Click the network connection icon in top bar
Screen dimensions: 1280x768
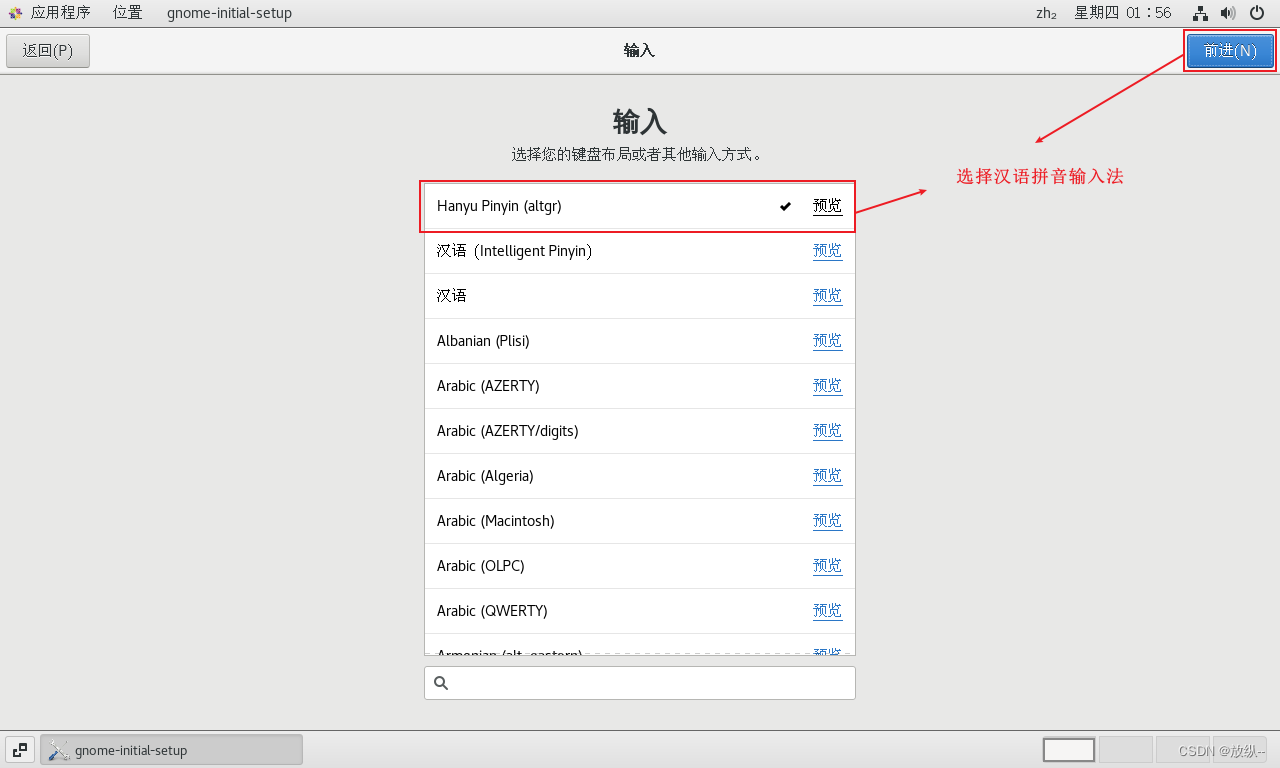click(x=1200, y=13)
